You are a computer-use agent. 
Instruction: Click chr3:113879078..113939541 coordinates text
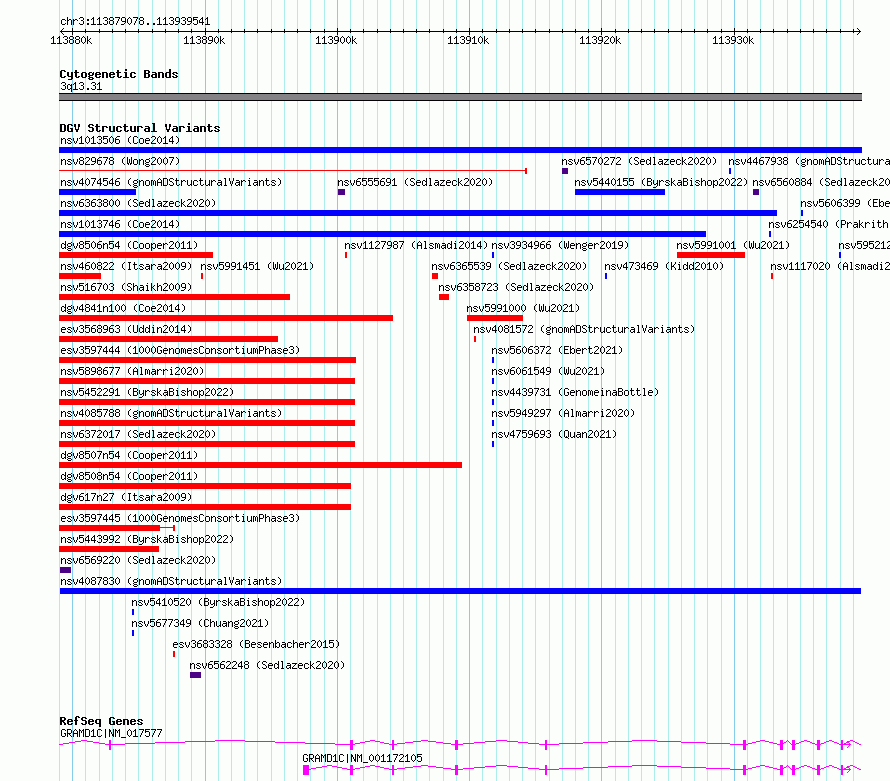point(135,22)
